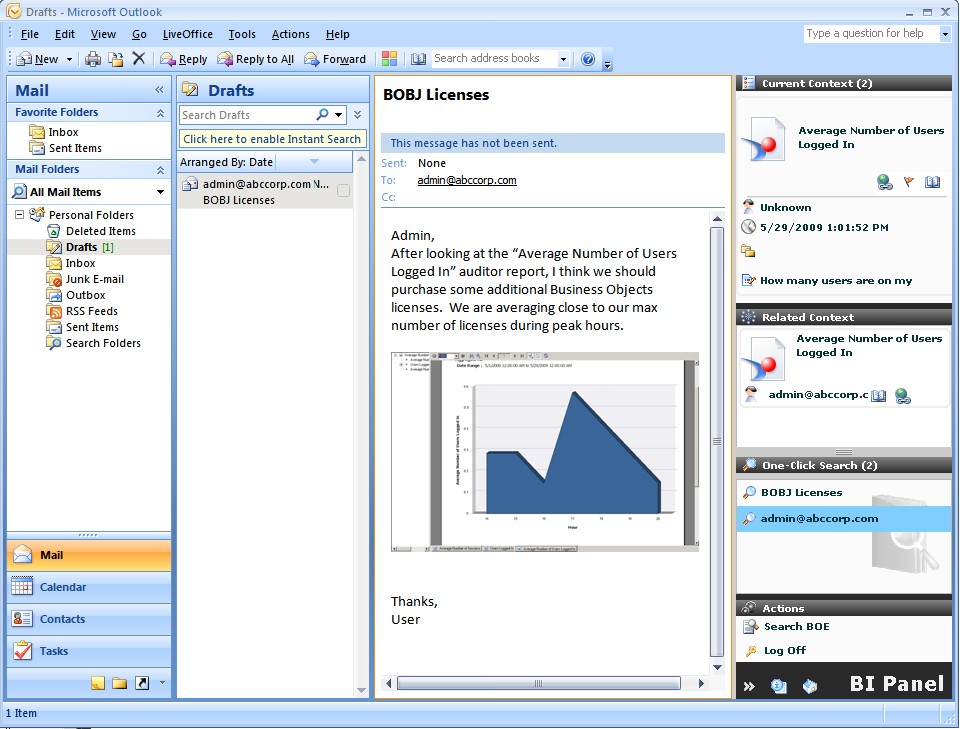
Task: Switch to the Mail navigation button
Action: pos(89,555)
